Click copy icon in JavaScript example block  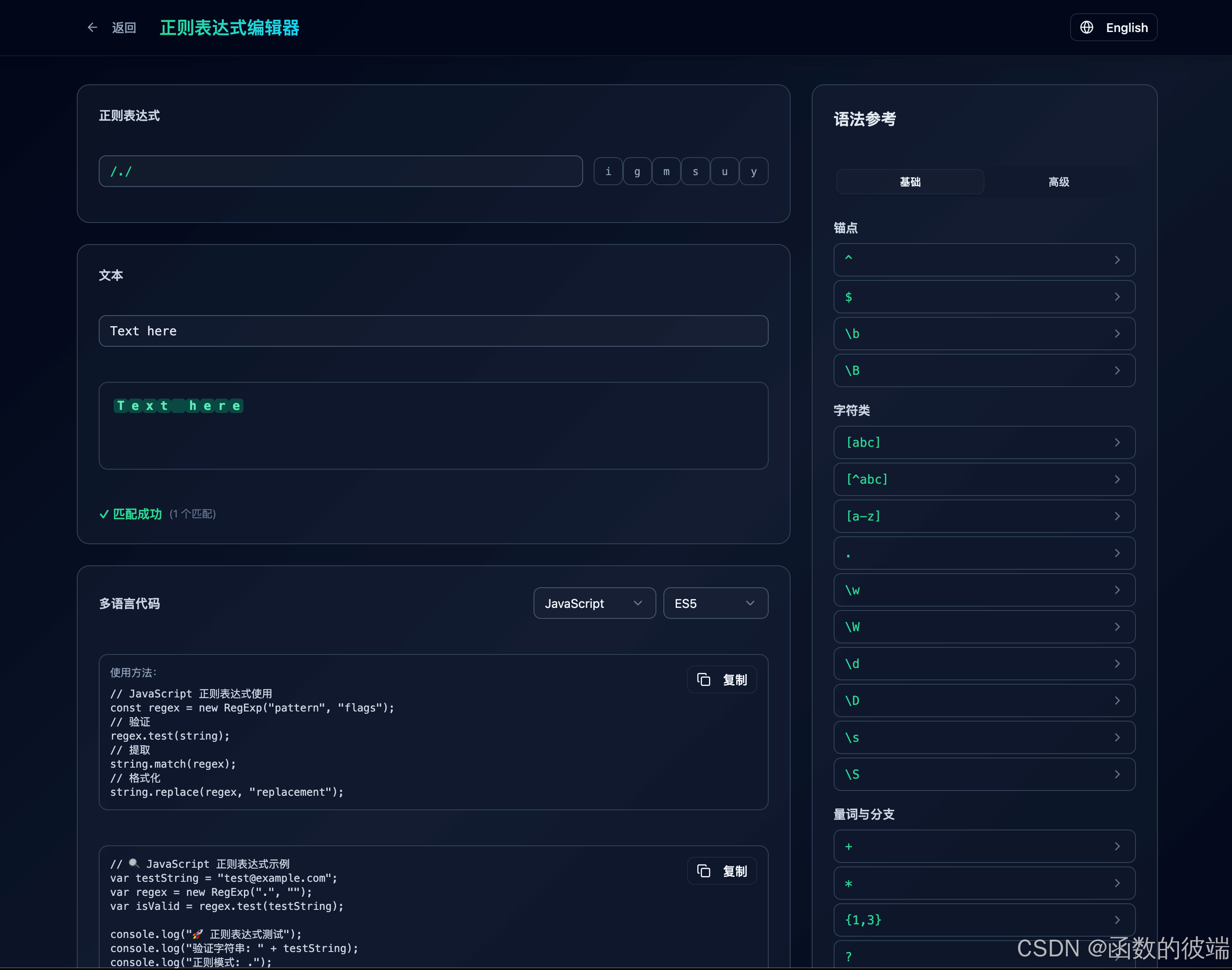[x=703, y=871]
